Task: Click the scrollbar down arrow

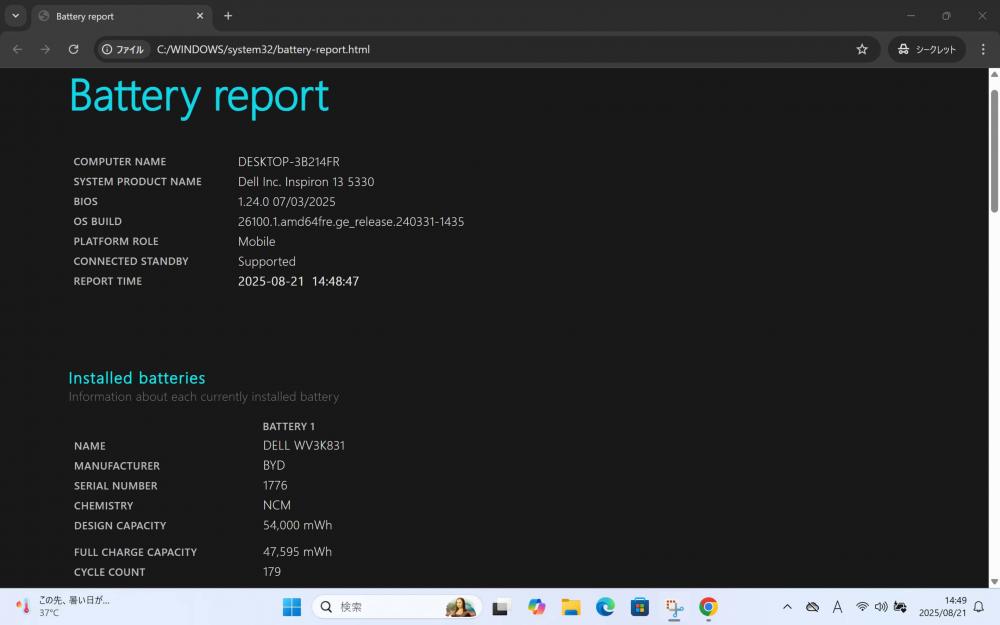Action: tap(994, 582)
